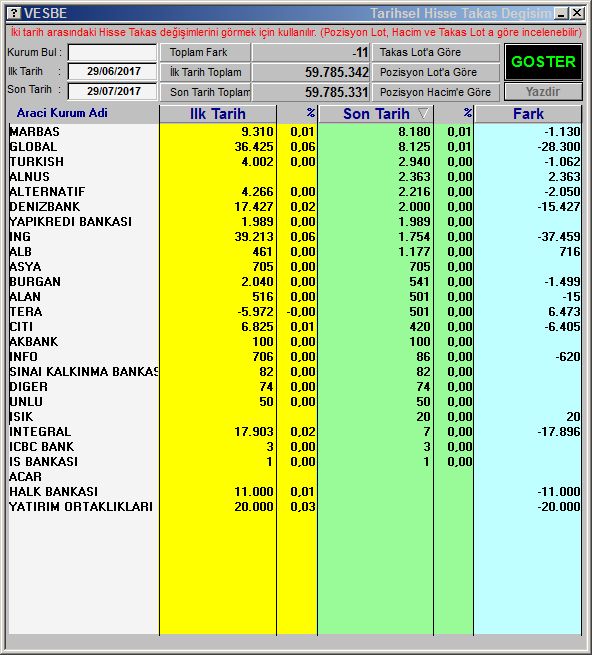The width and height of the screenshot is (592, 655).
Task: Minimize the VESBE window
Action: point(561,13)
